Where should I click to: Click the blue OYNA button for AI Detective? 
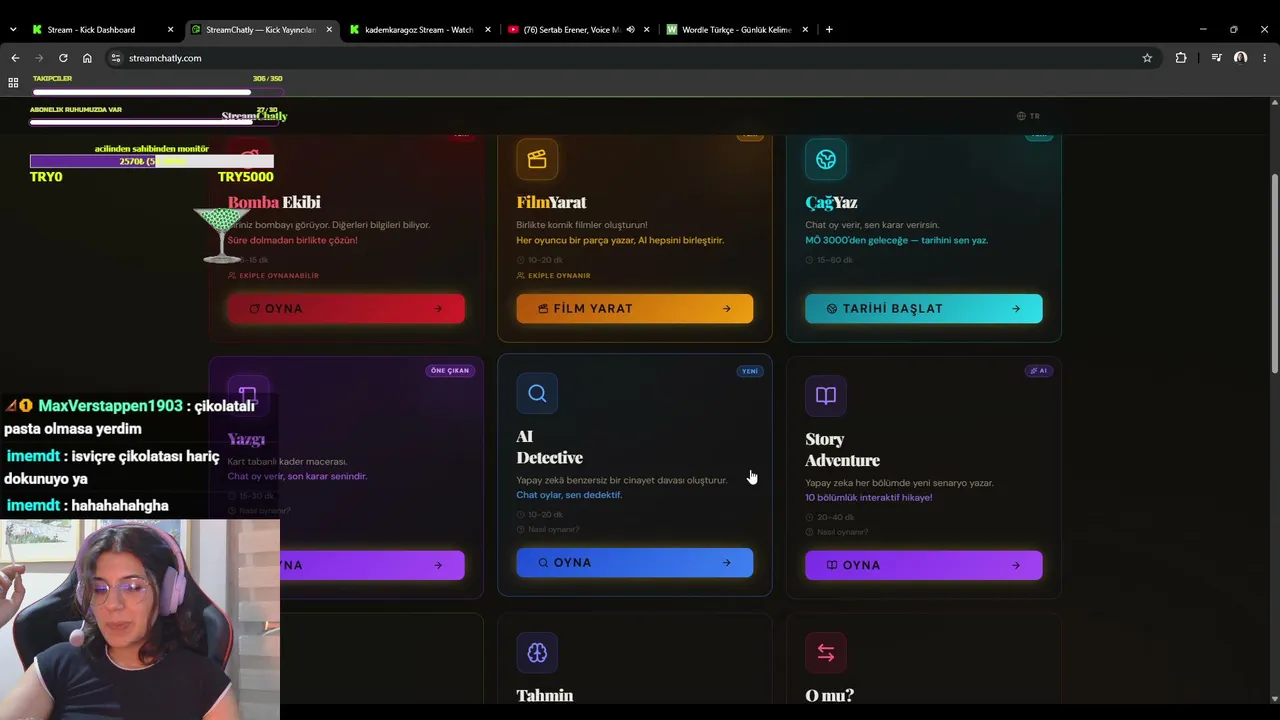point(635,563)
